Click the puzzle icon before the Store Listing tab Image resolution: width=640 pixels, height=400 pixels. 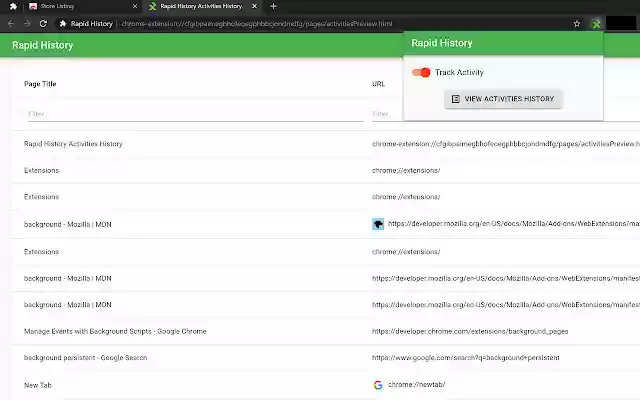pos(13,6)
